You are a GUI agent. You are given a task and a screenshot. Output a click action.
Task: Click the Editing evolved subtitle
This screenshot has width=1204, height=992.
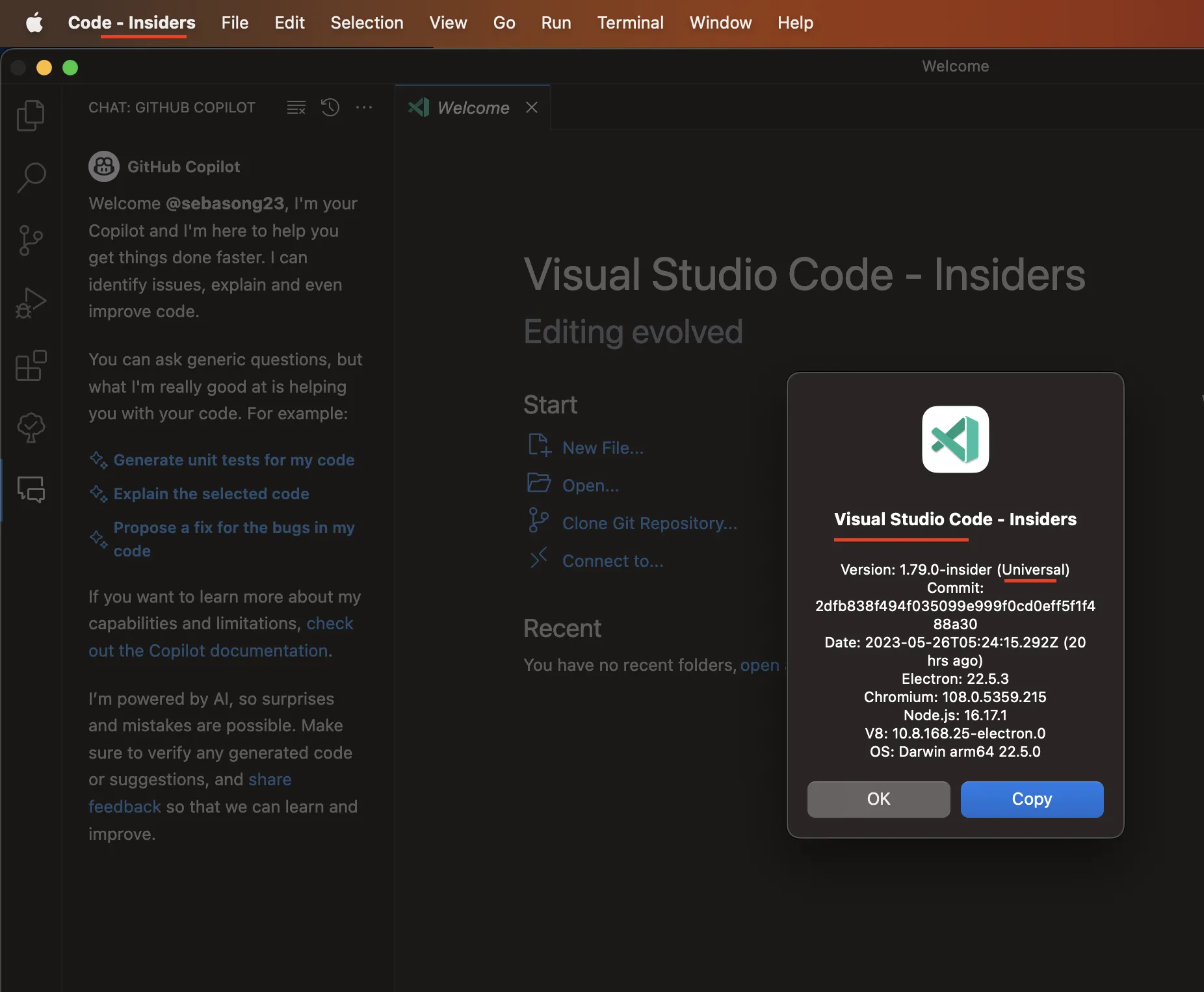pos(633,332)
